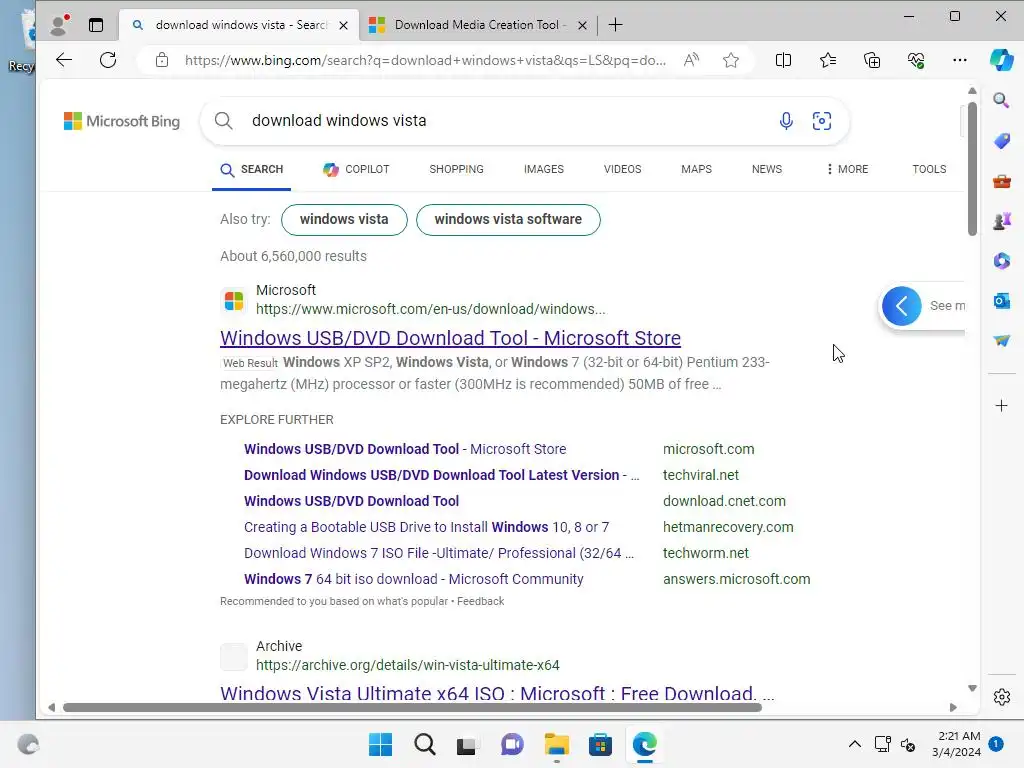Open the tab actions menu icon
The width and height of the screenshot is (1024, 768).
pyautogui.click(x=96, y=25)
